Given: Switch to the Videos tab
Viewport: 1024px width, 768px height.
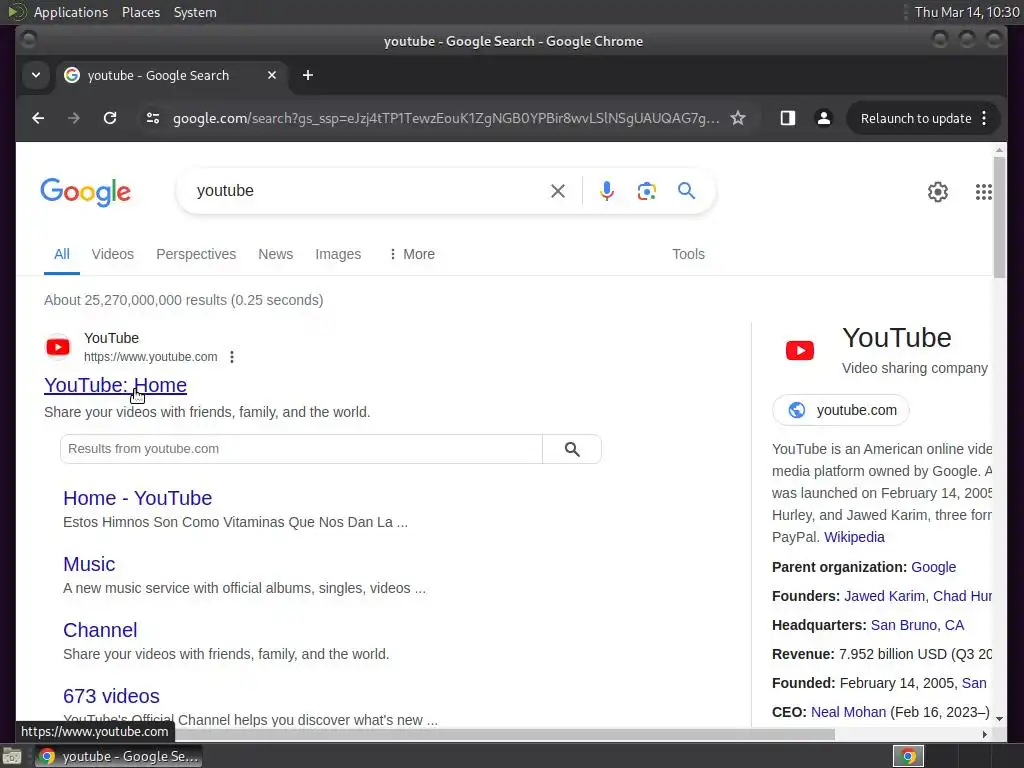Looking at the screenshot, I should point(112,254).
